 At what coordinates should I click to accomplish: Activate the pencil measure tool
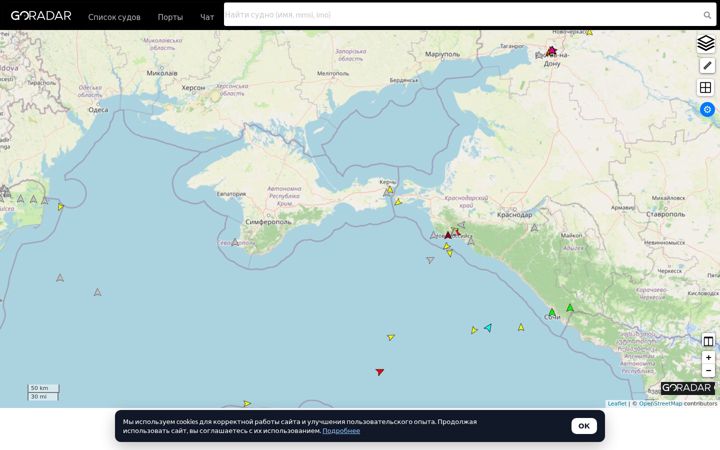707,66
